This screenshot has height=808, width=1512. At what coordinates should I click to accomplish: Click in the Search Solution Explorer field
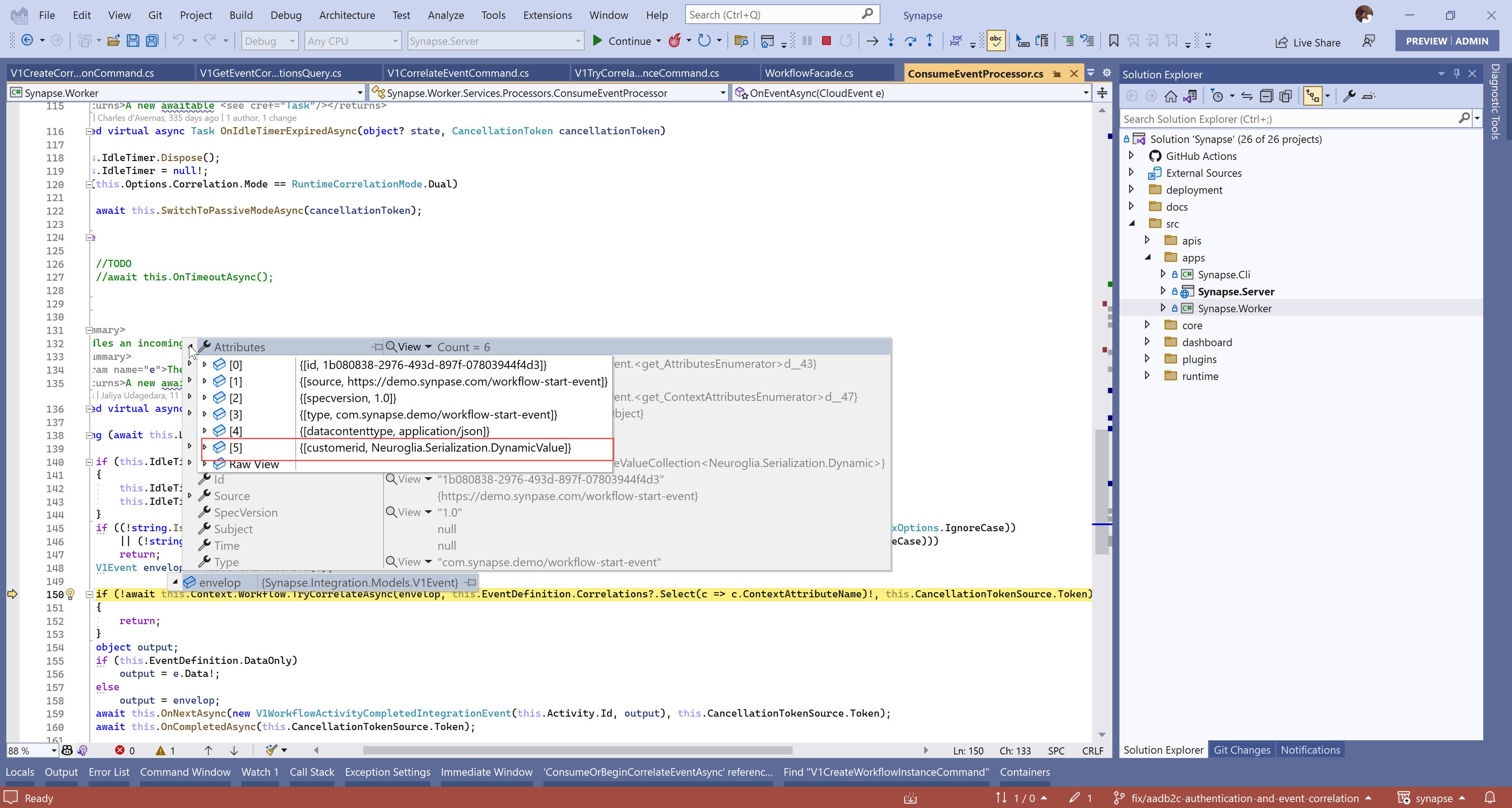coord(1286,119)
